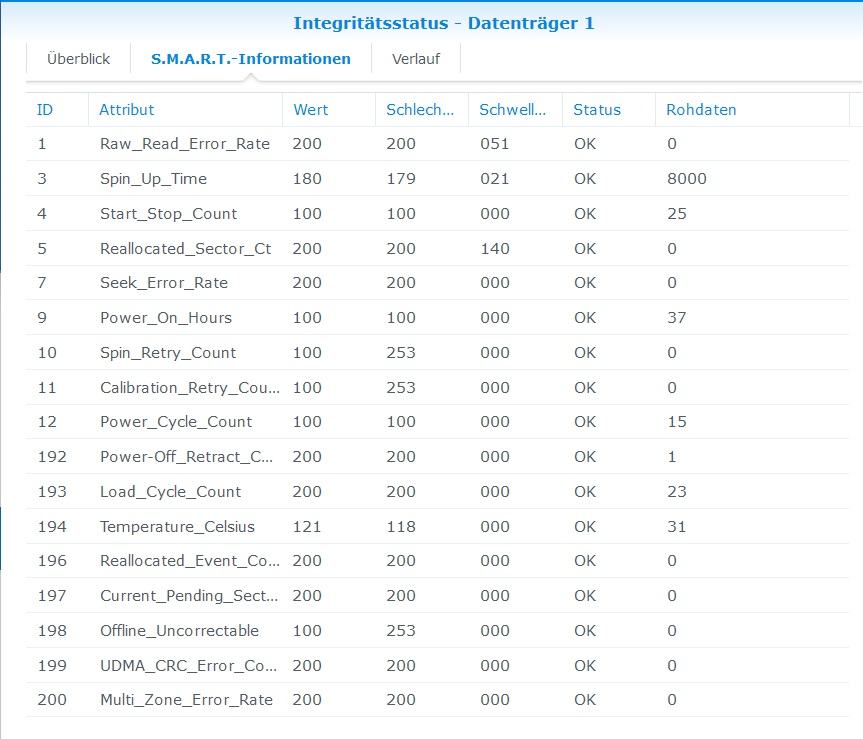Switch to the Überblick tab
This screenshot has height=739, width=863.
pos(78,58)
